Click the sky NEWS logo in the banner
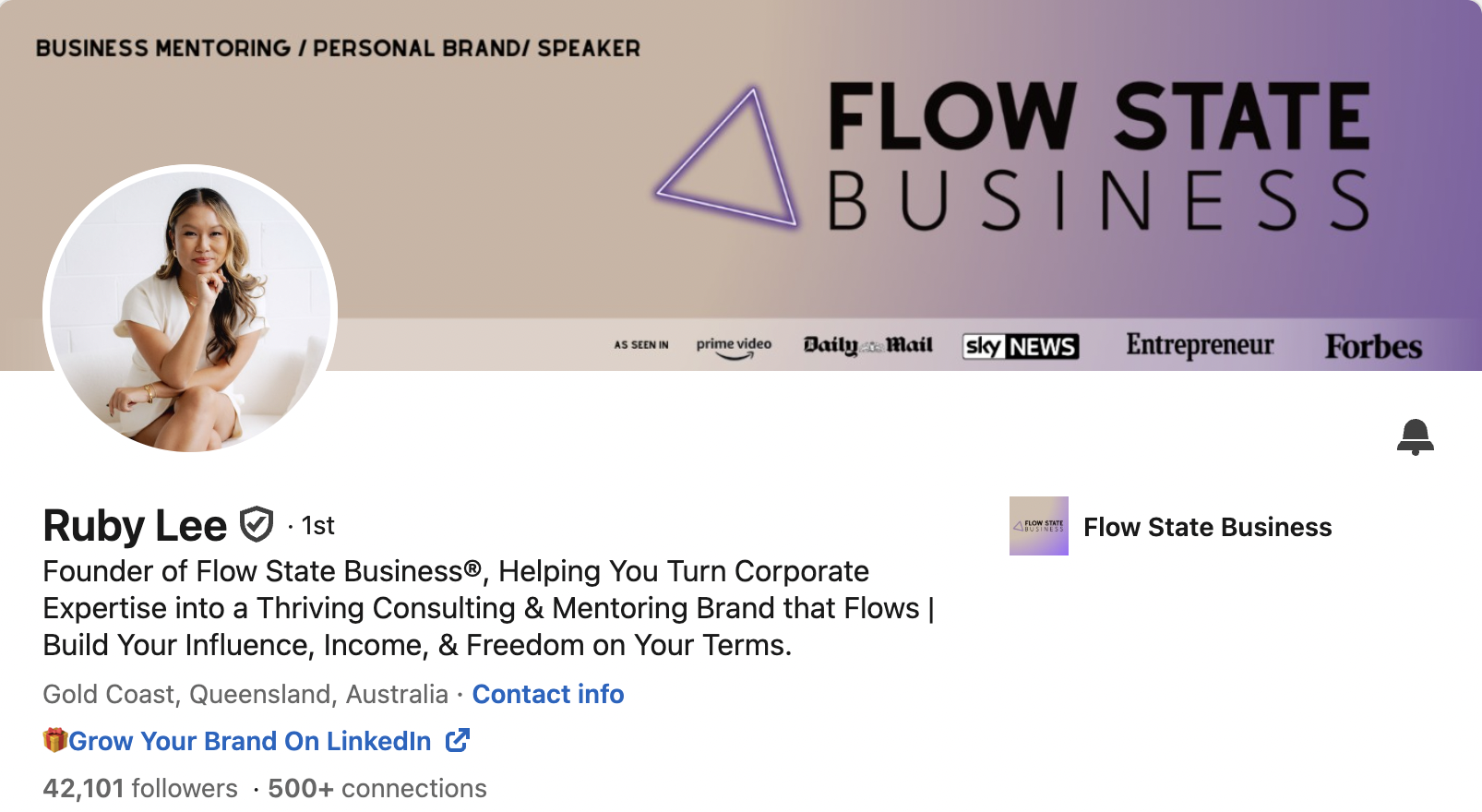Image resolution: width=1482 pixels, height=812 pixels. click(1021, 346)
